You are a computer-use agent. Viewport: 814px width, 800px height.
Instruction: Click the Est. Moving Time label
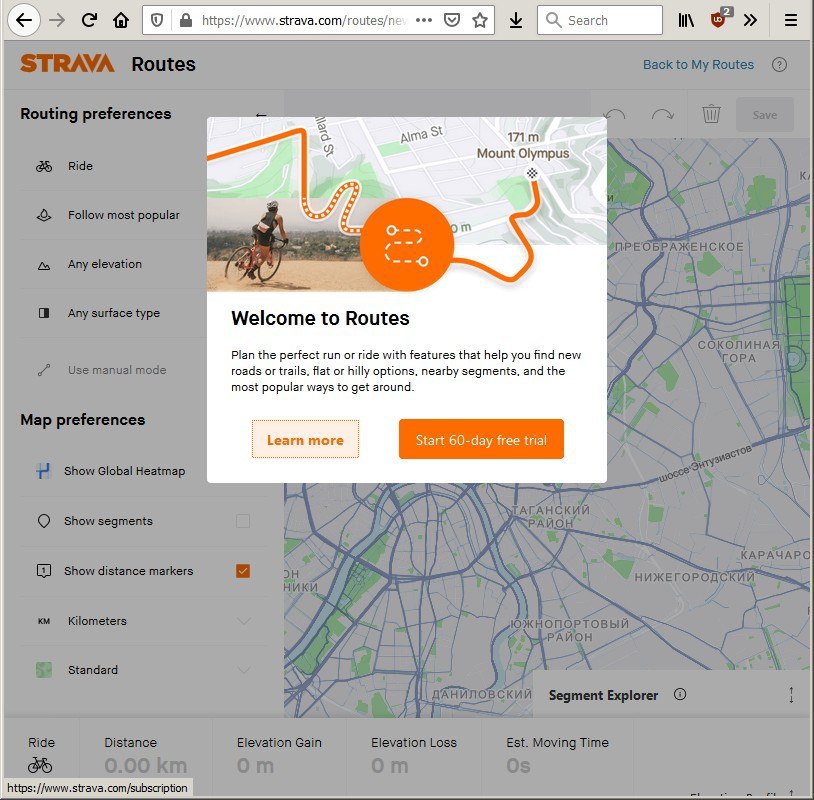(x=558, y=742)
